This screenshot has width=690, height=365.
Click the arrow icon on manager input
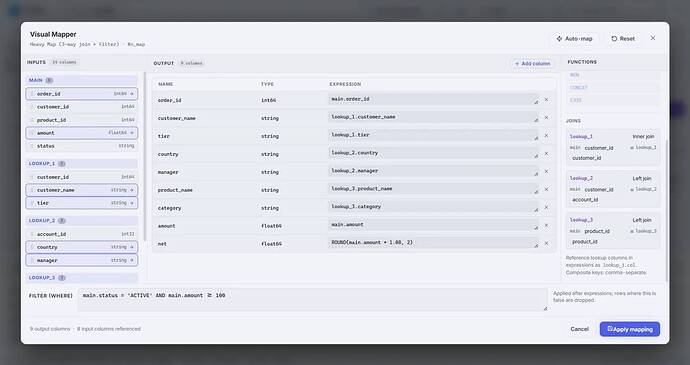pyautogui.click(x=132, y=261)
